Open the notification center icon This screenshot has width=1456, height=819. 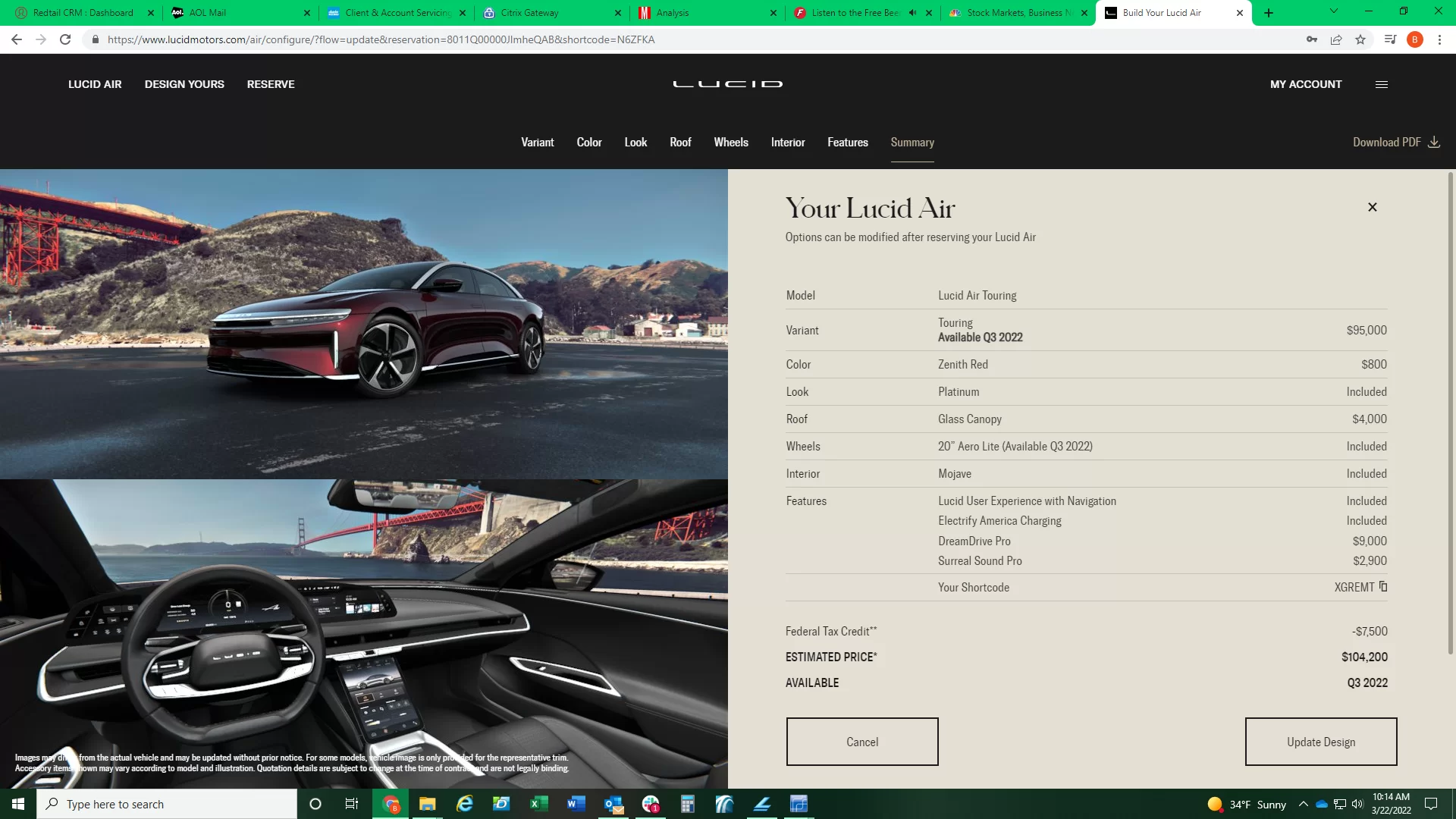pyautogui.click(x=1431, y=804)
